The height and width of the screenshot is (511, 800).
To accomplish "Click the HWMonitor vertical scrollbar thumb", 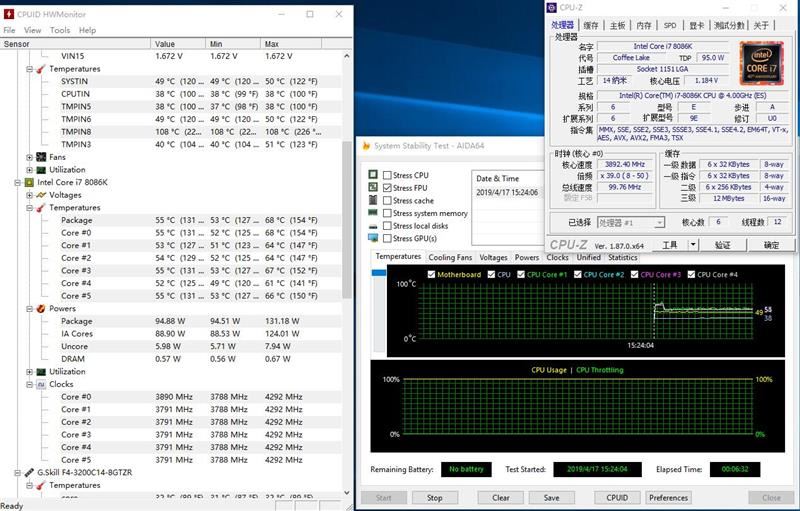I will pyautogui.click(x=347, y=220).
